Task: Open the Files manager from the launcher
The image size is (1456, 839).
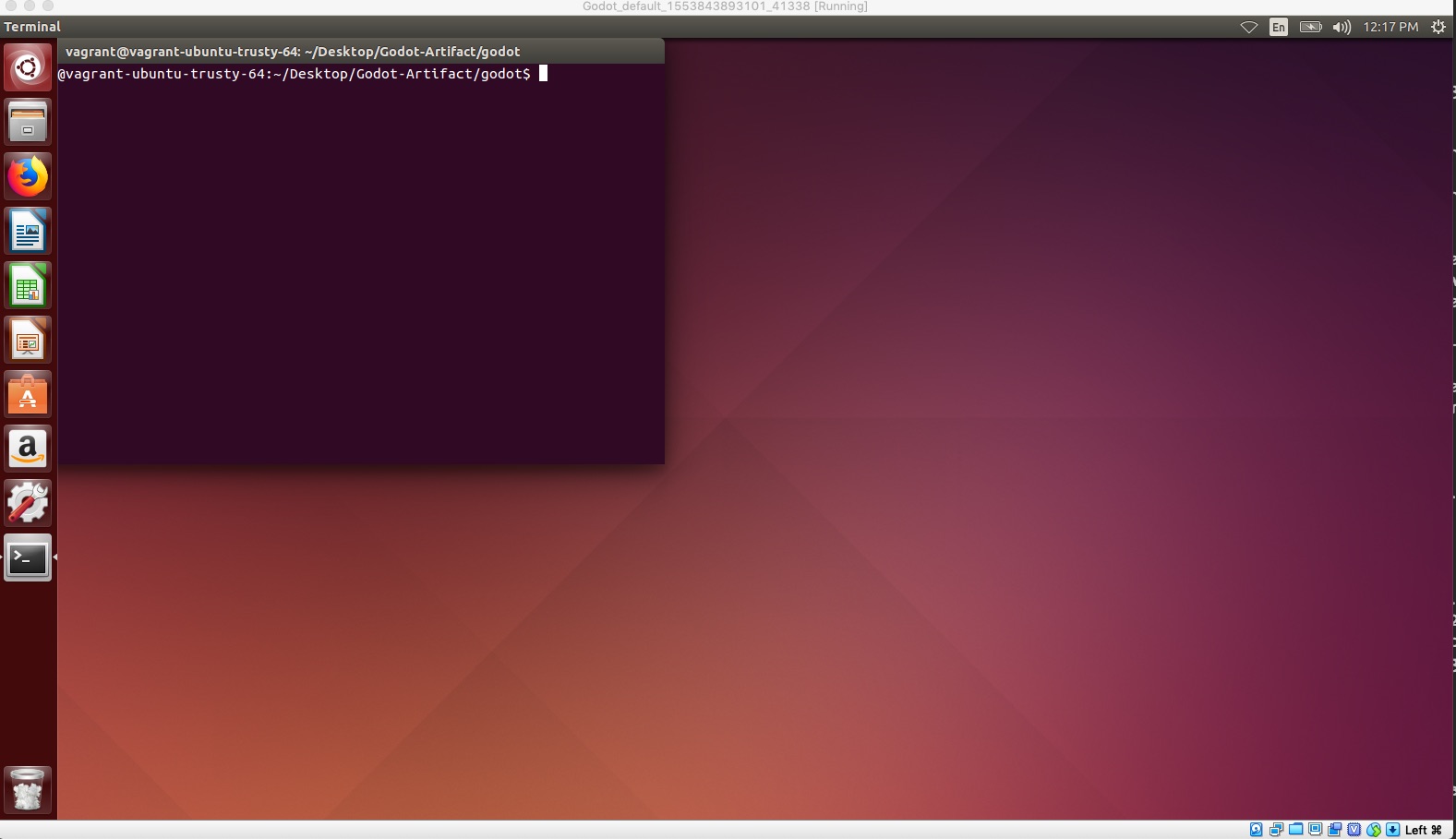Action: [28, 122]
